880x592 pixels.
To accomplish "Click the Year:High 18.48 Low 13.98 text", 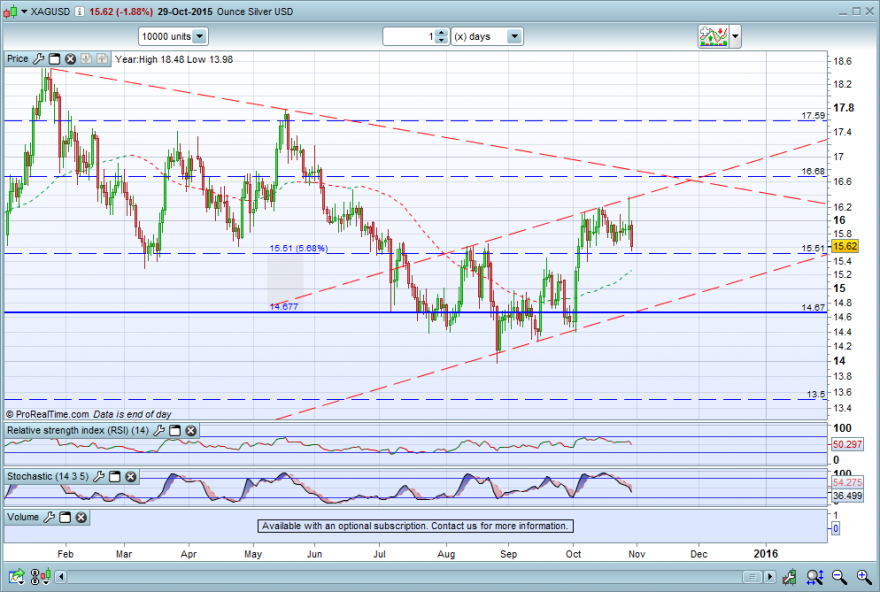I will tap(174, 59).
